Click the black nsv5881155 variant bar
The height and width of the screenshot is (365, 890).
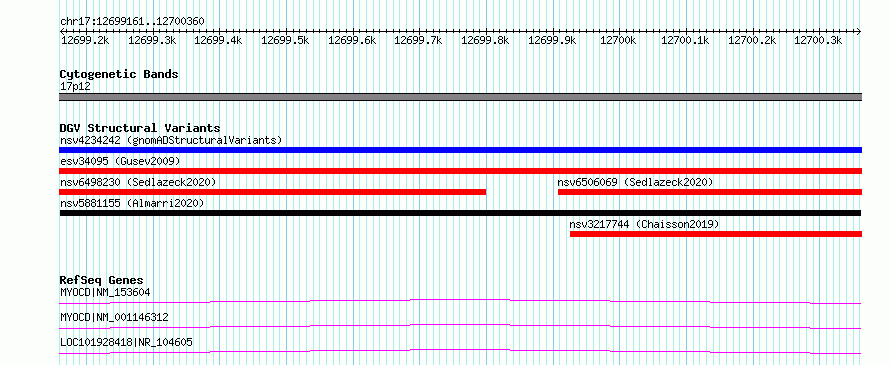click(x=460, y=213)
